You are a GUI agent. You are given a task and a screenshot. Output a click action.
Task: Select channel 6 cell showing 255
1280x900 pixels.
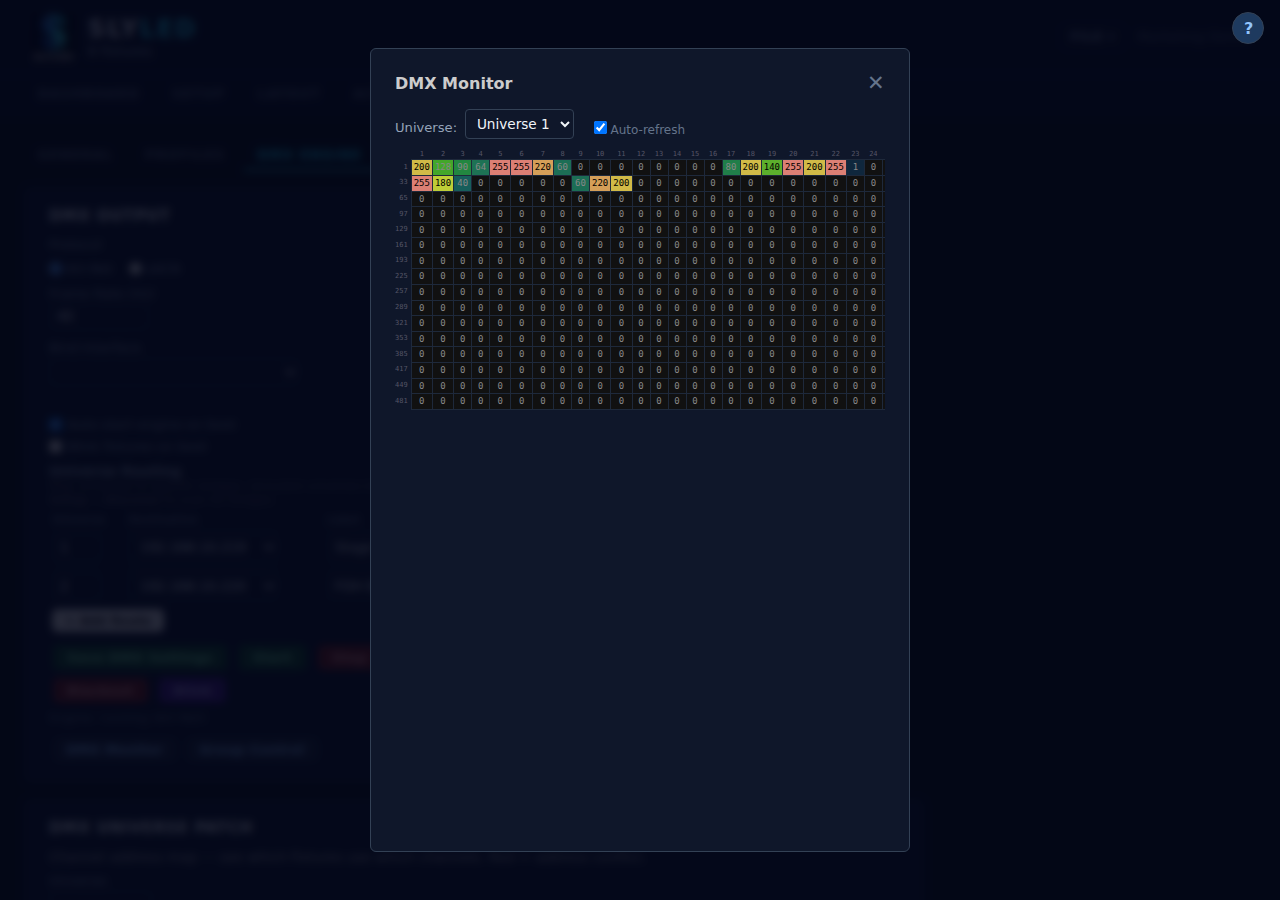click(x=521, y=168)
